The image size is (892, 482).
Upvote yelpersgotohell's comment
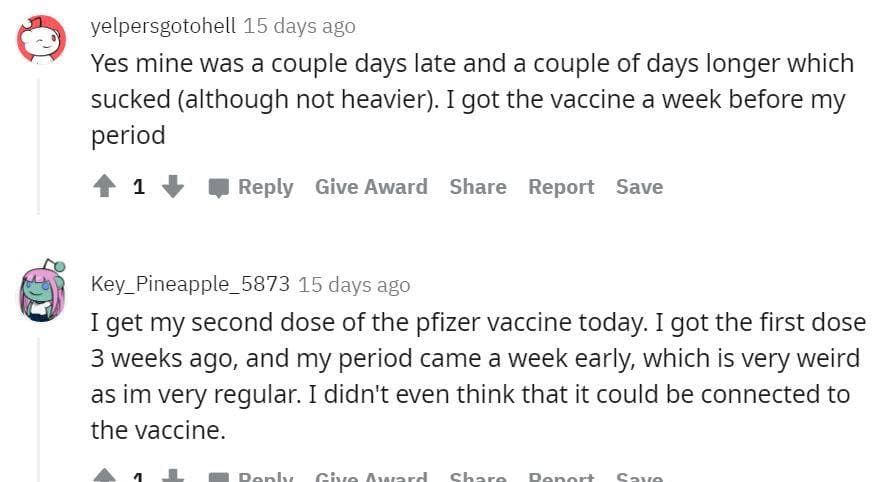(104, 187)
